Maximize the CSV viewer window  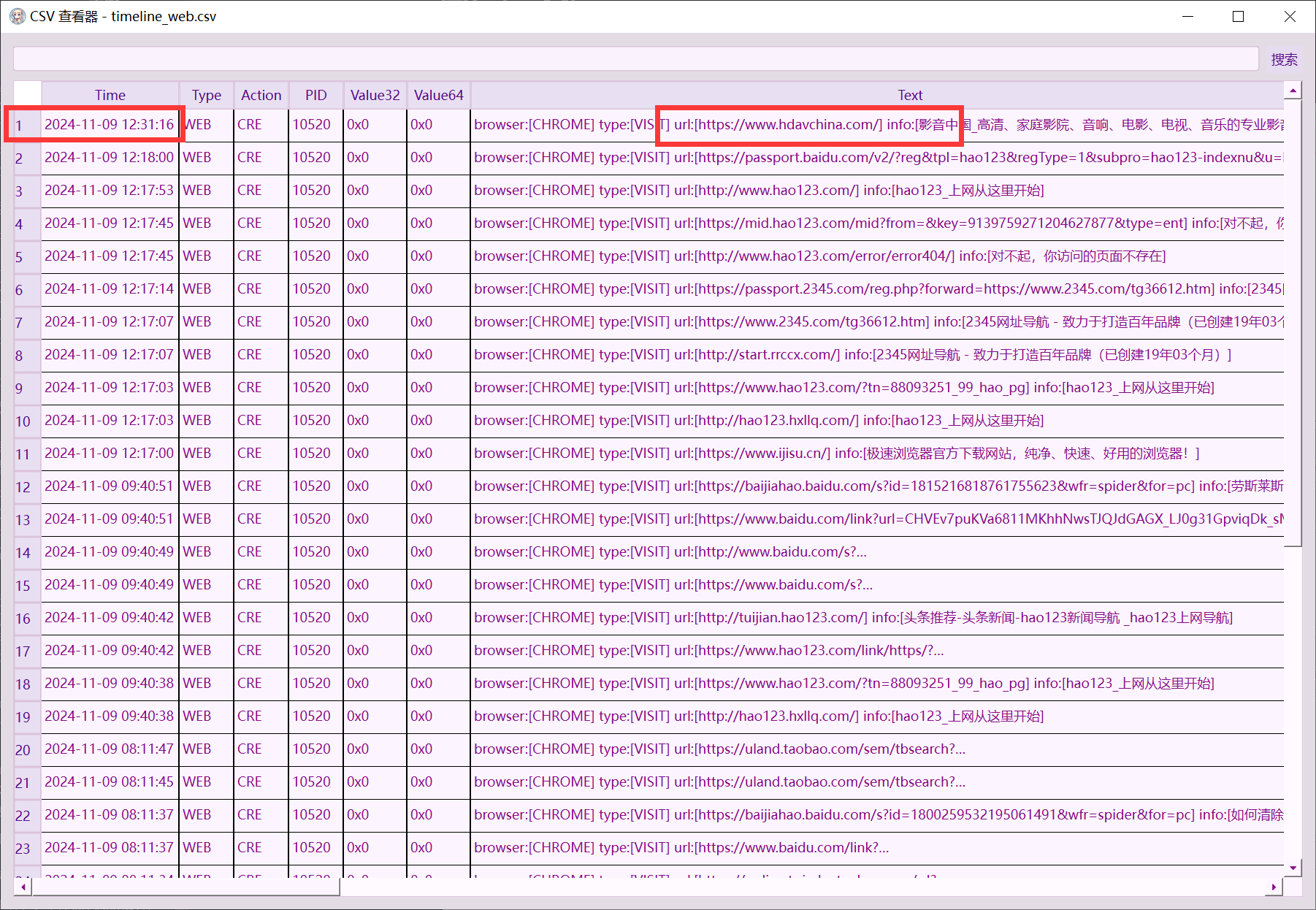point(1239,16)
